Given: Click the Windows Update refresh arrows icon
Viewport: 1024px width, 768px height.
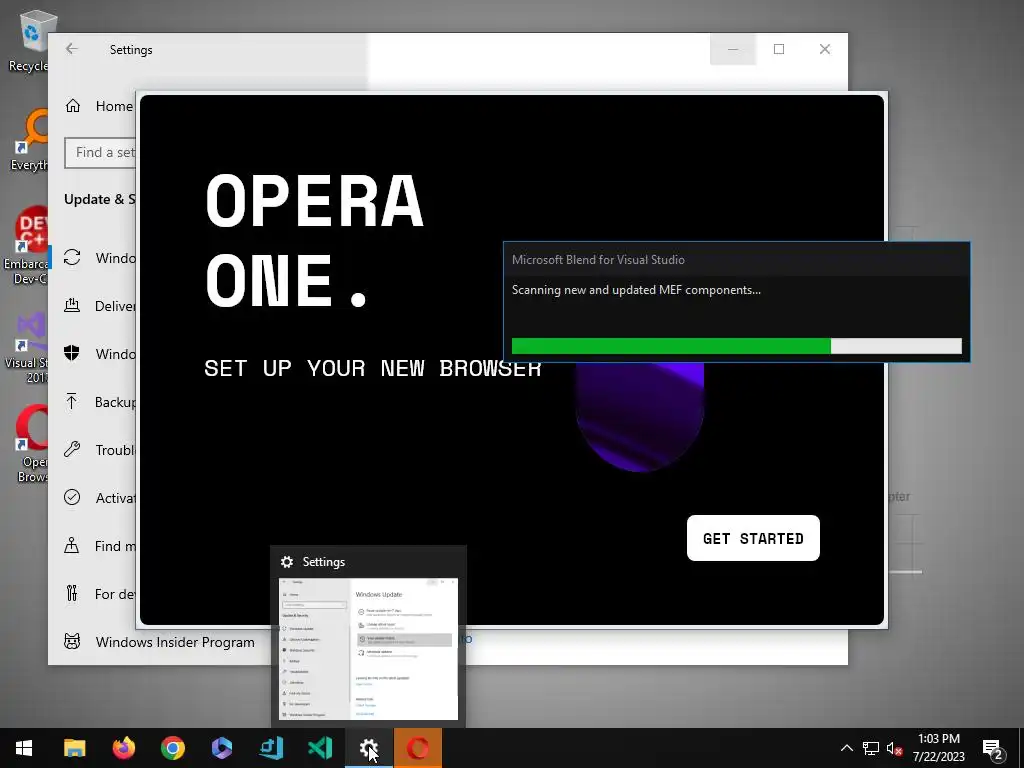Looking at the screenshot, I should point(72,257).
